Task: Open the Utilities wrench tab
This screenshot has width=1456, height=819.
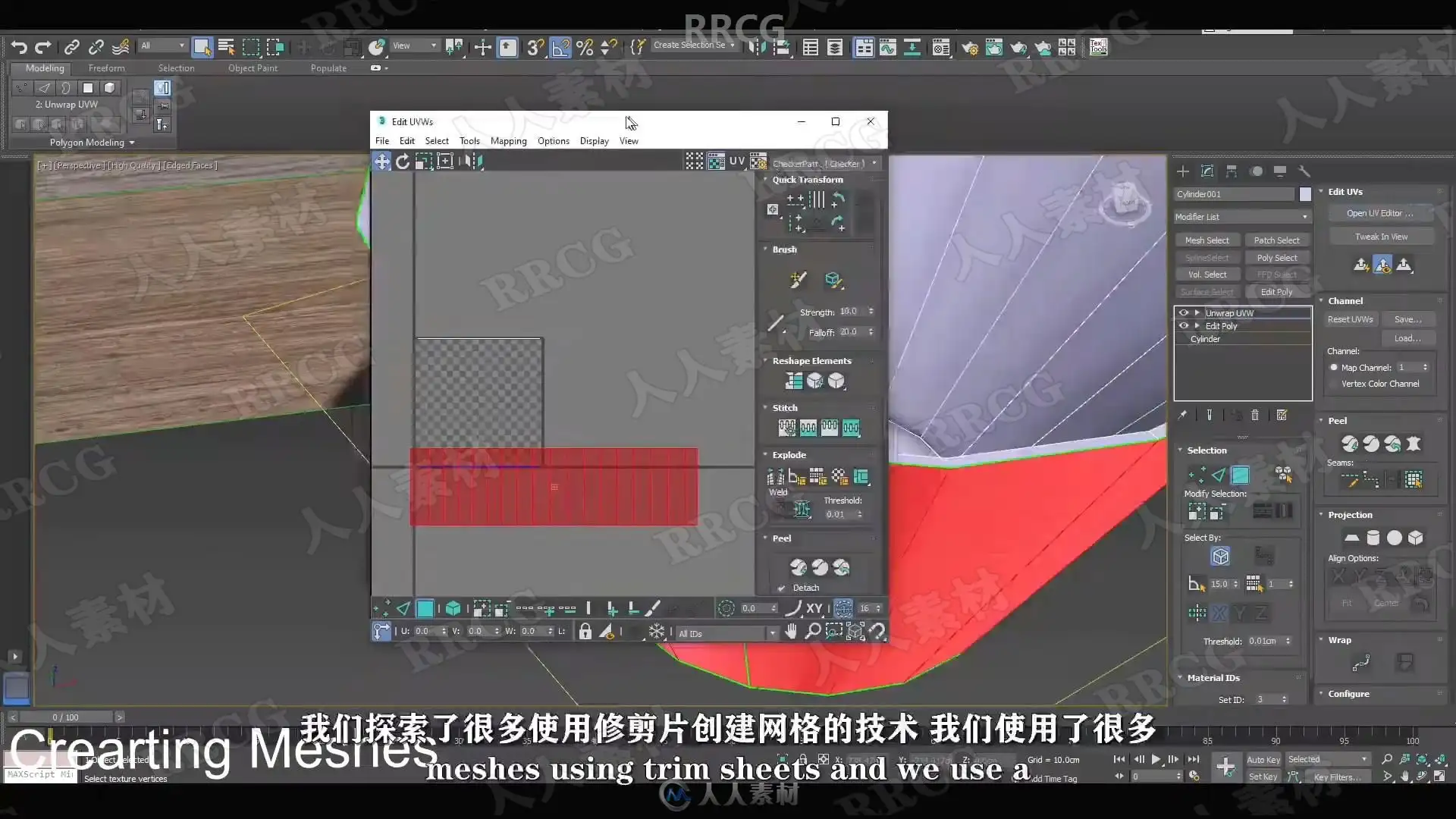Action: coord(1304,171)
